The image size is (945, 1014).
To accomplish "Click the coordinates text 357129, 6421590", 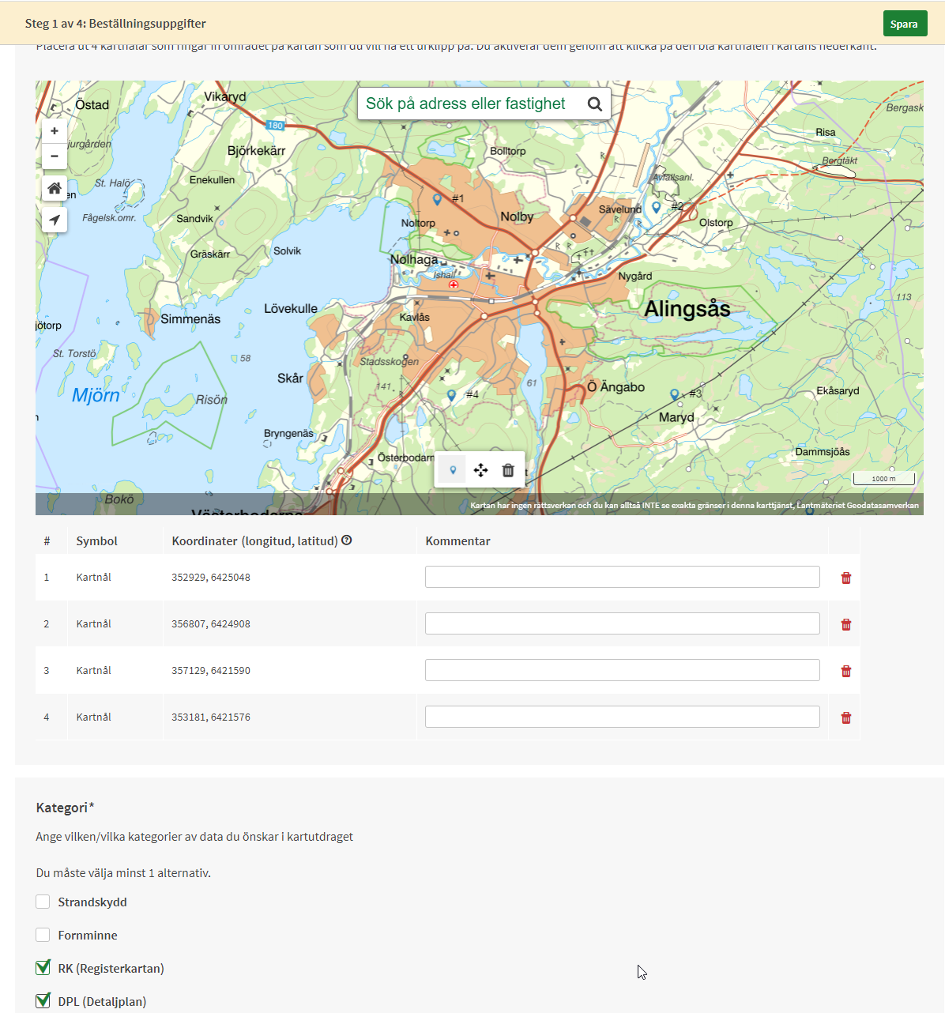I will tap(211, 671).
